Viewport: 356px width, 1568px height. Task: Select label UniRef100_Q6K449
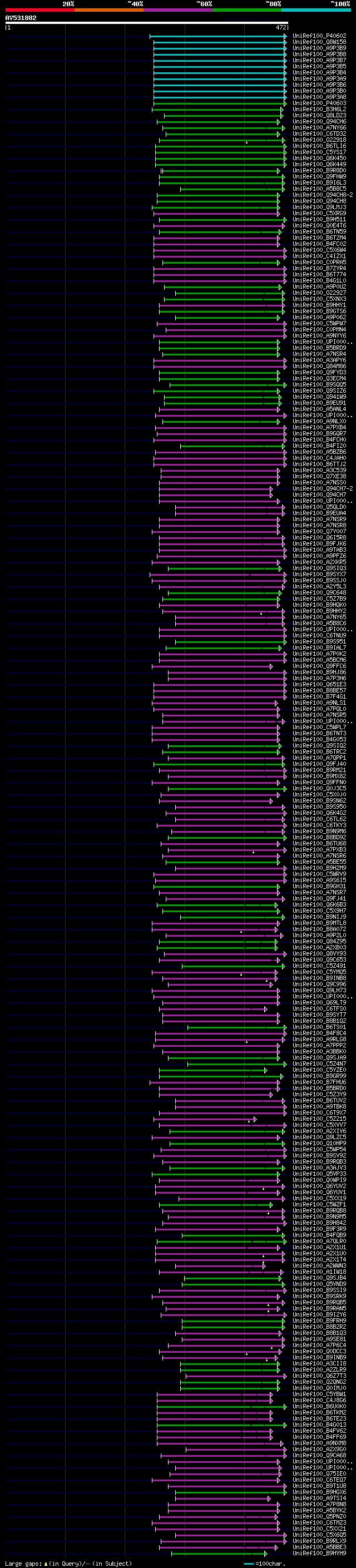[x=319, y=164]
